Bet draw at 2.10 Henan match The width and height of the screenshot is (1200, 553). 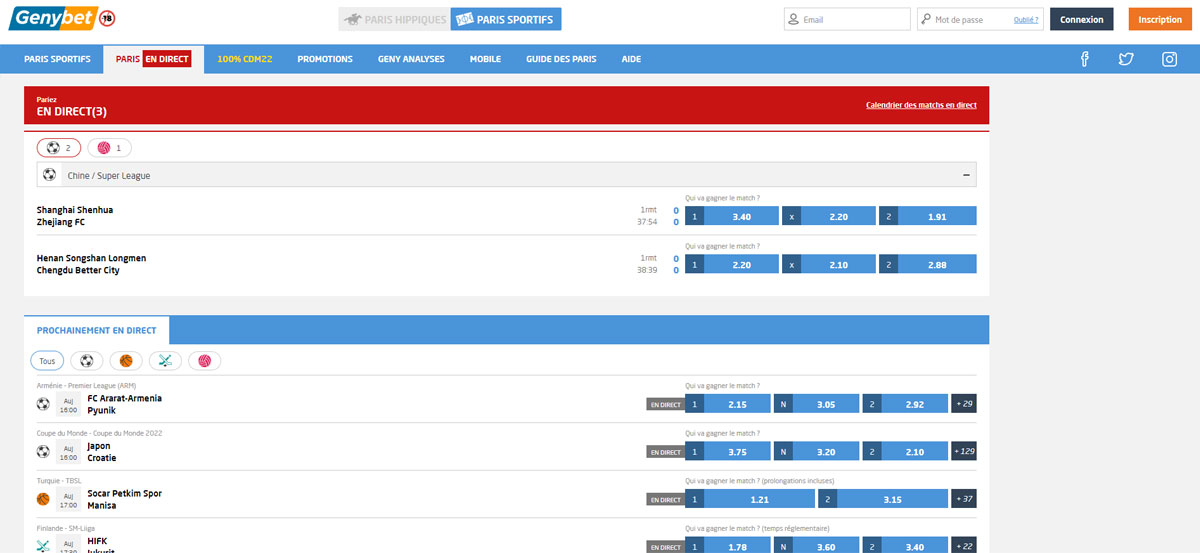click(829, 264)
